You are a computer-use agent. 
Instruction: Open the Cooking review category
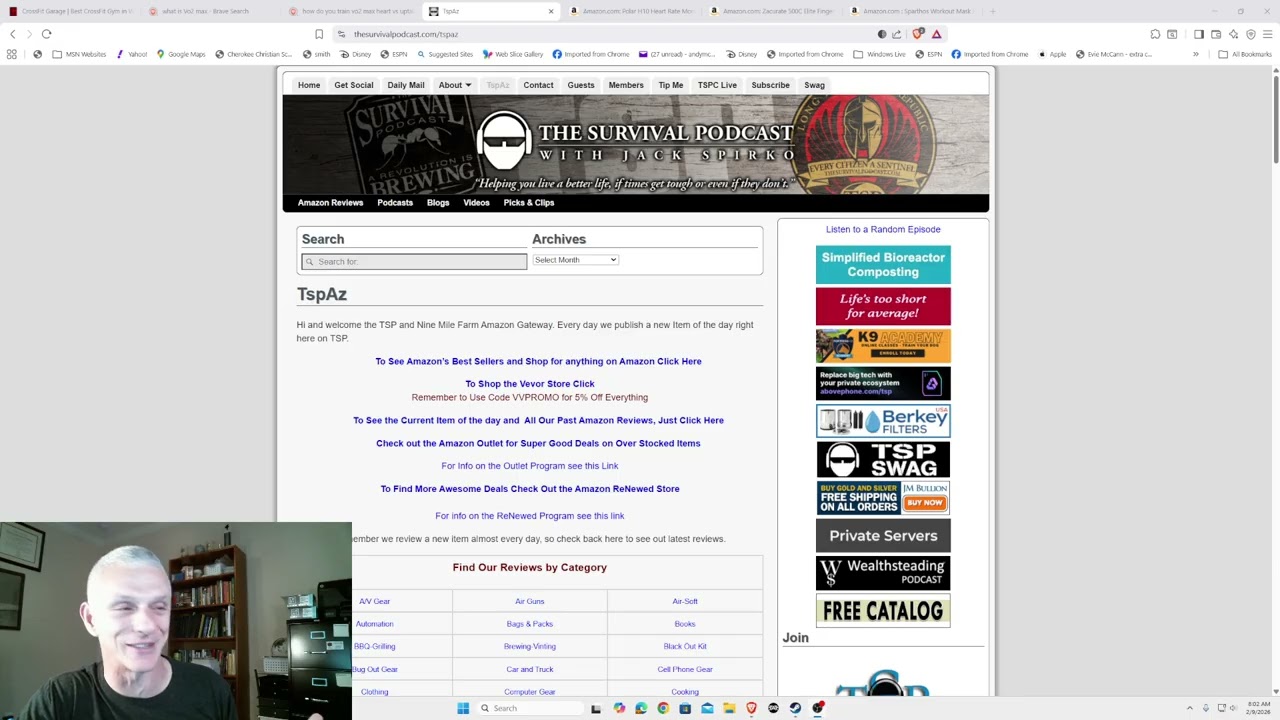click(x=685, y=692)
